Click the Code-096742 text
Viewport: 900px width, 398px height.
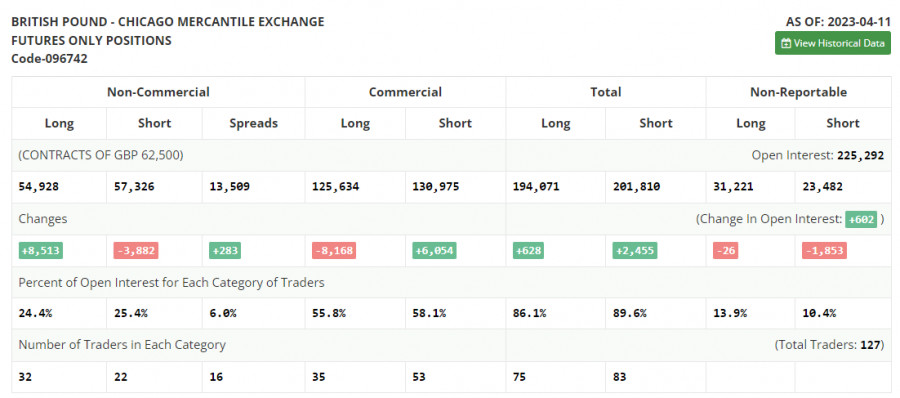(x=49, y=59)
